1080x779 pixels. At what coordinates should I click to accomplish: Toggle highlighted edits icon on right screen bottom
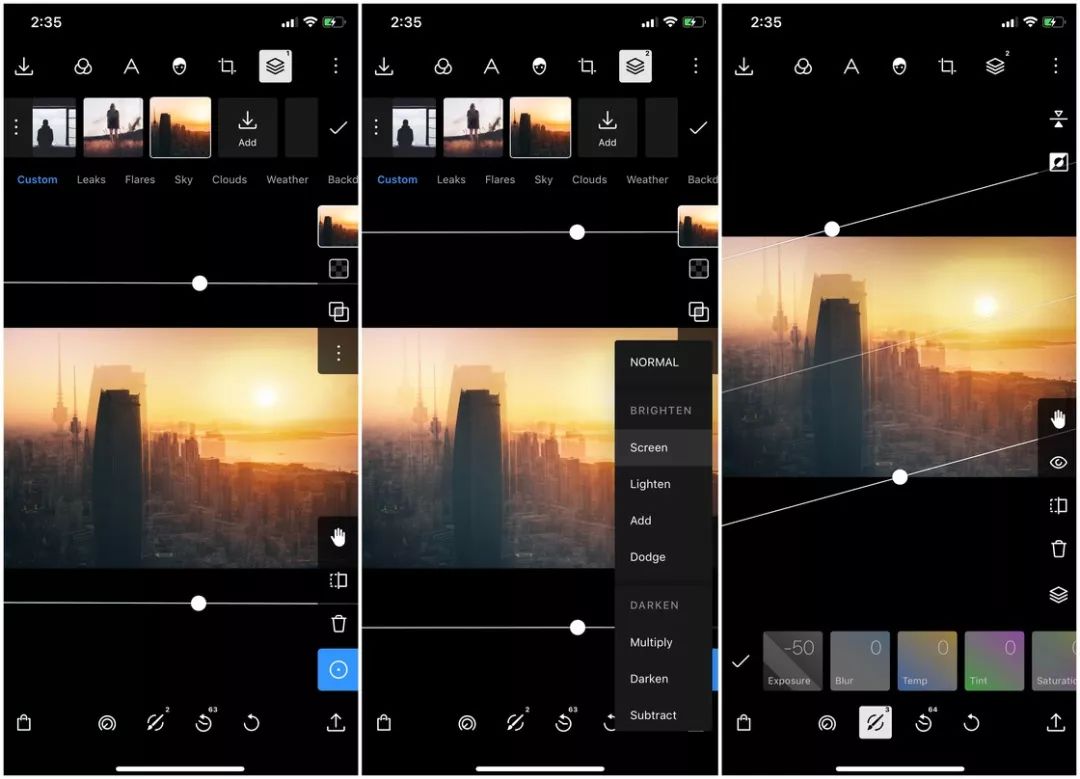click(875, 723)
